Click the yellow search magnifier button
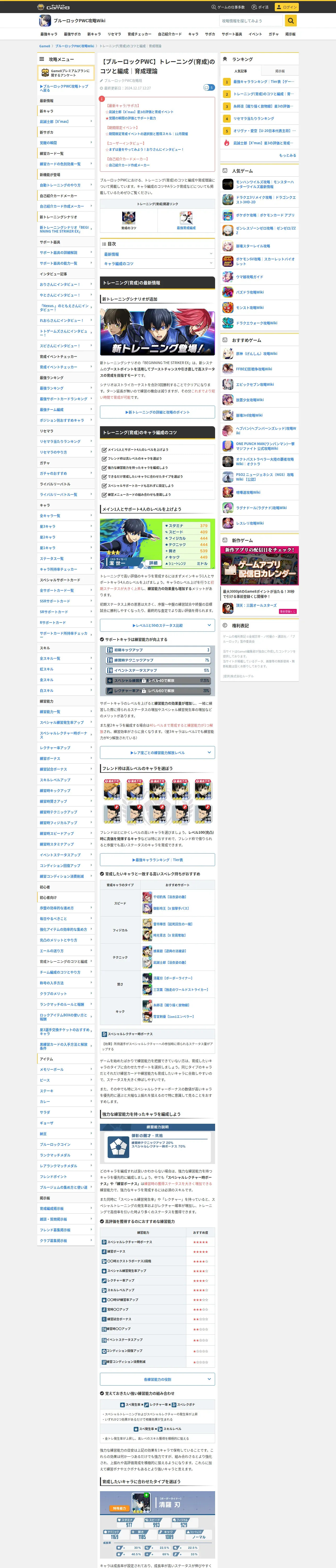 [x=291, y=21]
